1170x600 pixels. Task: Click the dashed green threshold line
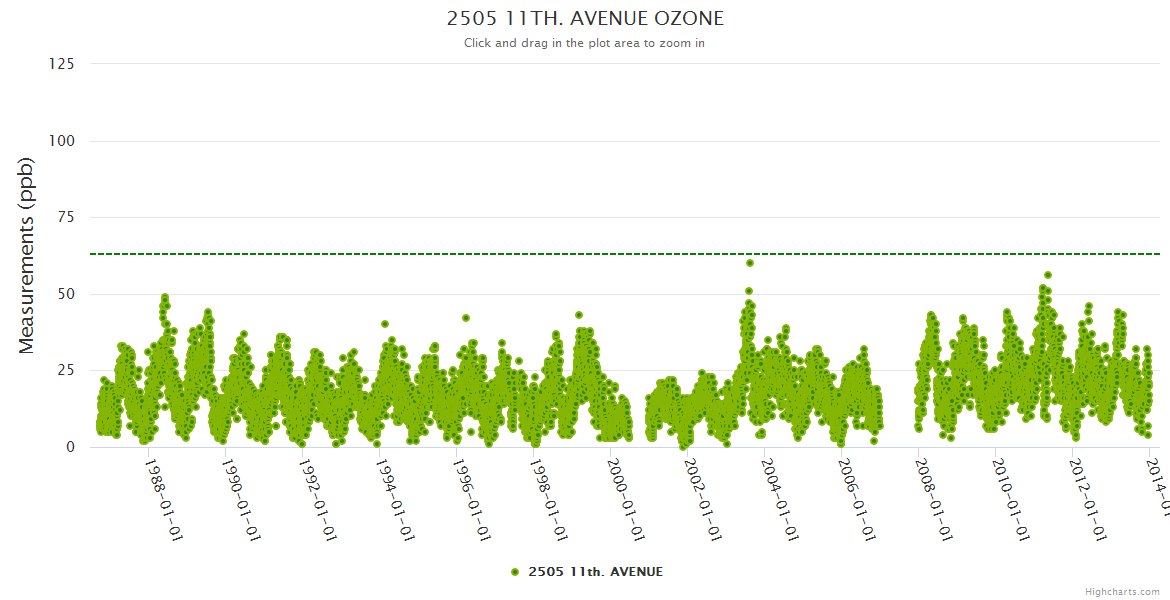tap(400, 254)
